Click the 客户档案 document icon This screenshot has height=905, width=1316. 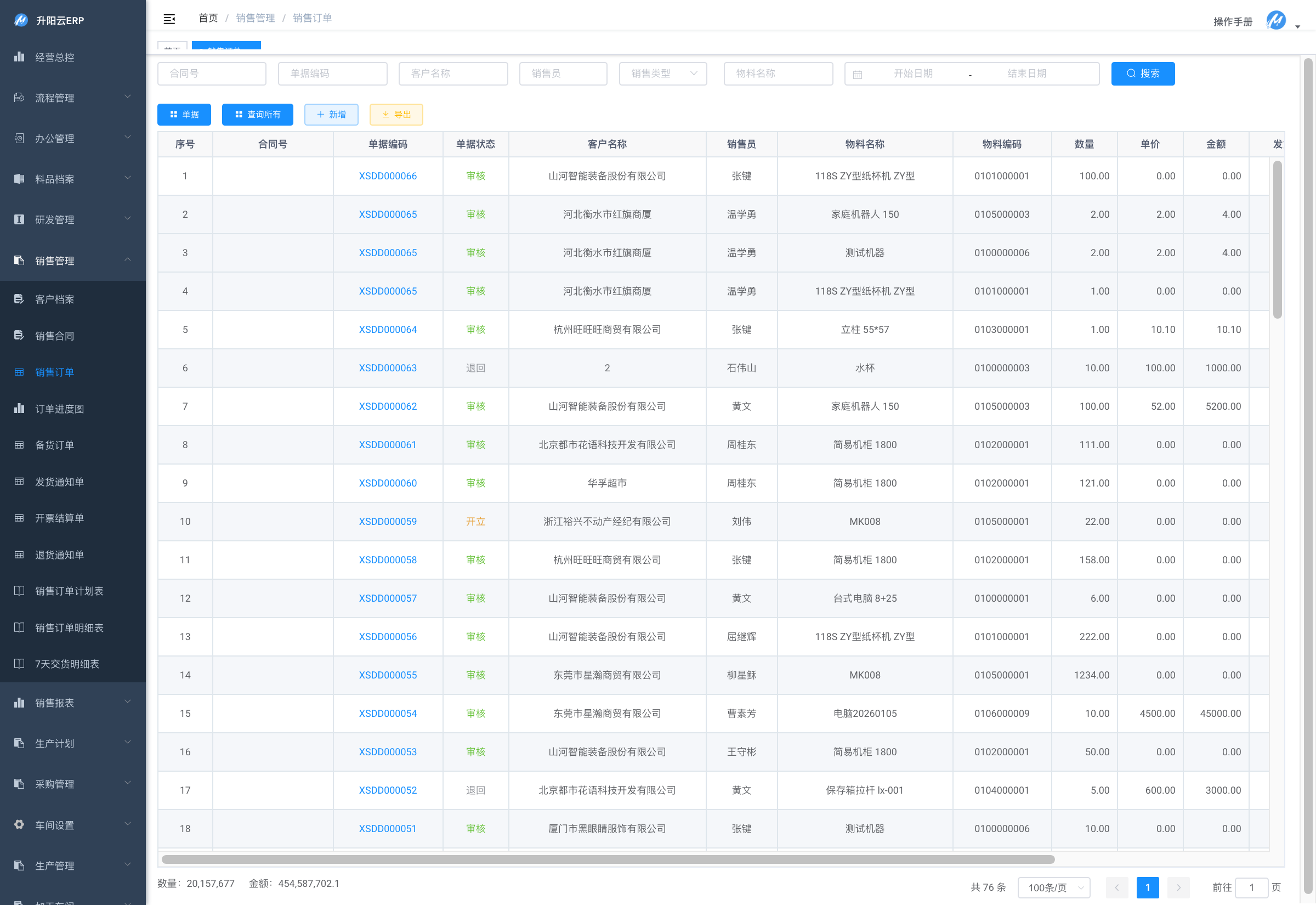point(19,299)
